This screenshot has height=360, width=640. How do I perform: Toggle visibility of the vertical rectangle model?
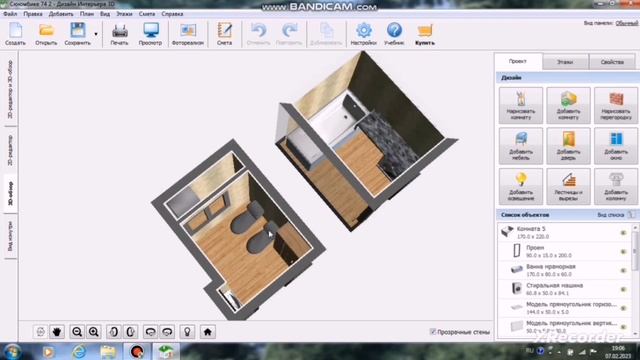[x=623, y=327]
